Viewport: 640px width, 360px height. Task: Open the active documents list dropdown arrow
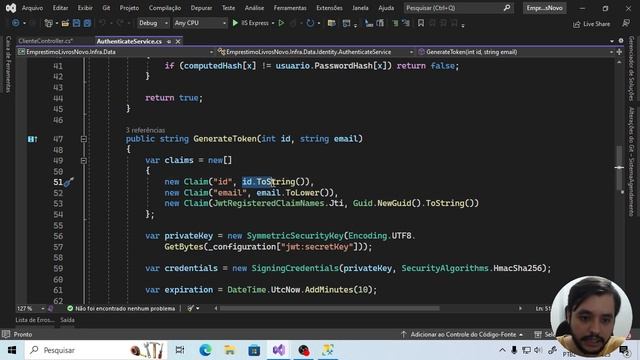(x=612, y=41)
